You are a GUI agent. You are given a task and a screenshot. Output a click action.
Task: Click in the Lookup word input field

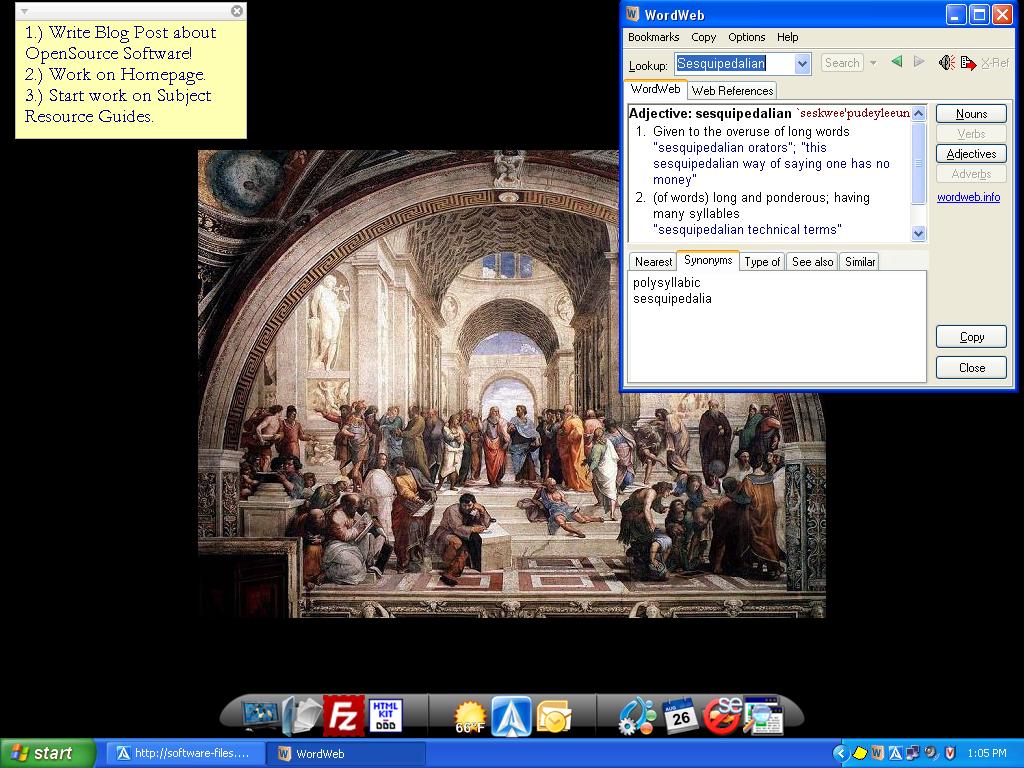(x=735, y=63)
